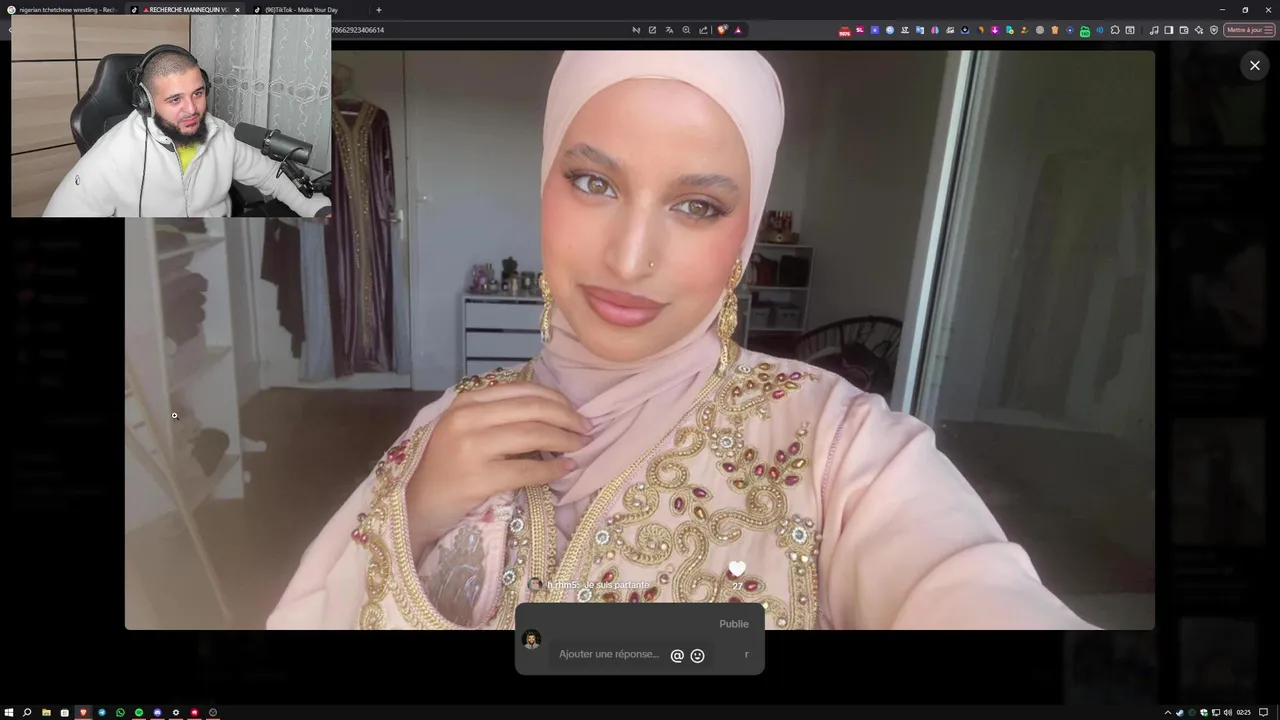This screenshot has width=1280, height=720.
Task: Click the Publie button in the reply box
Action: (734, 624)
